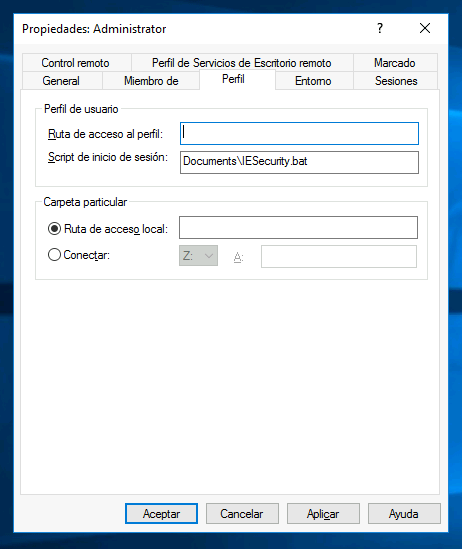Switch to the Control remoto tab
462x549 pixels.
(76, 63)
